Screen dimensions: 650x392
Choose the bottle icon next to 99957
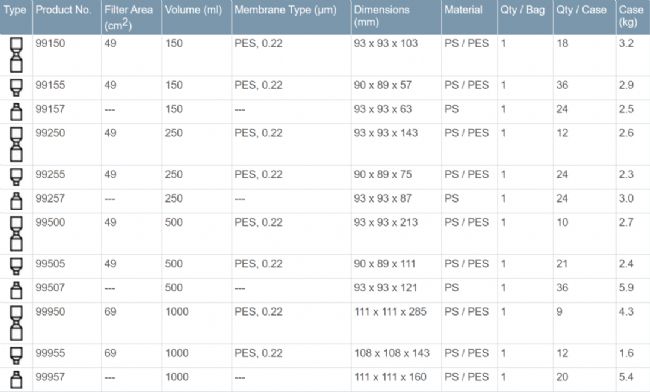click(x=16, y=380)
